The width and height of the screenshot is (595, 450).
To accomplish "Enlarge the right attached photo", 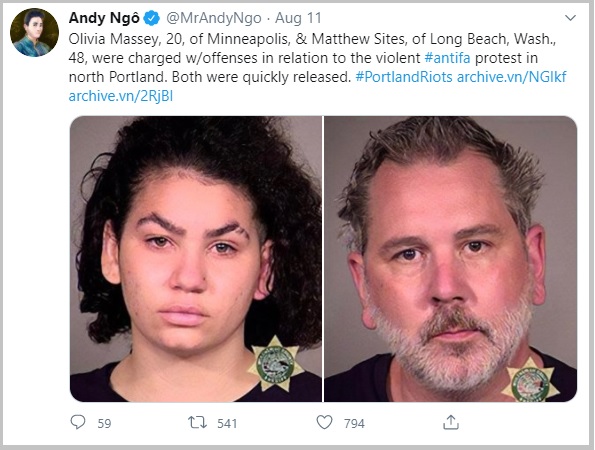I will coord(450,259).
